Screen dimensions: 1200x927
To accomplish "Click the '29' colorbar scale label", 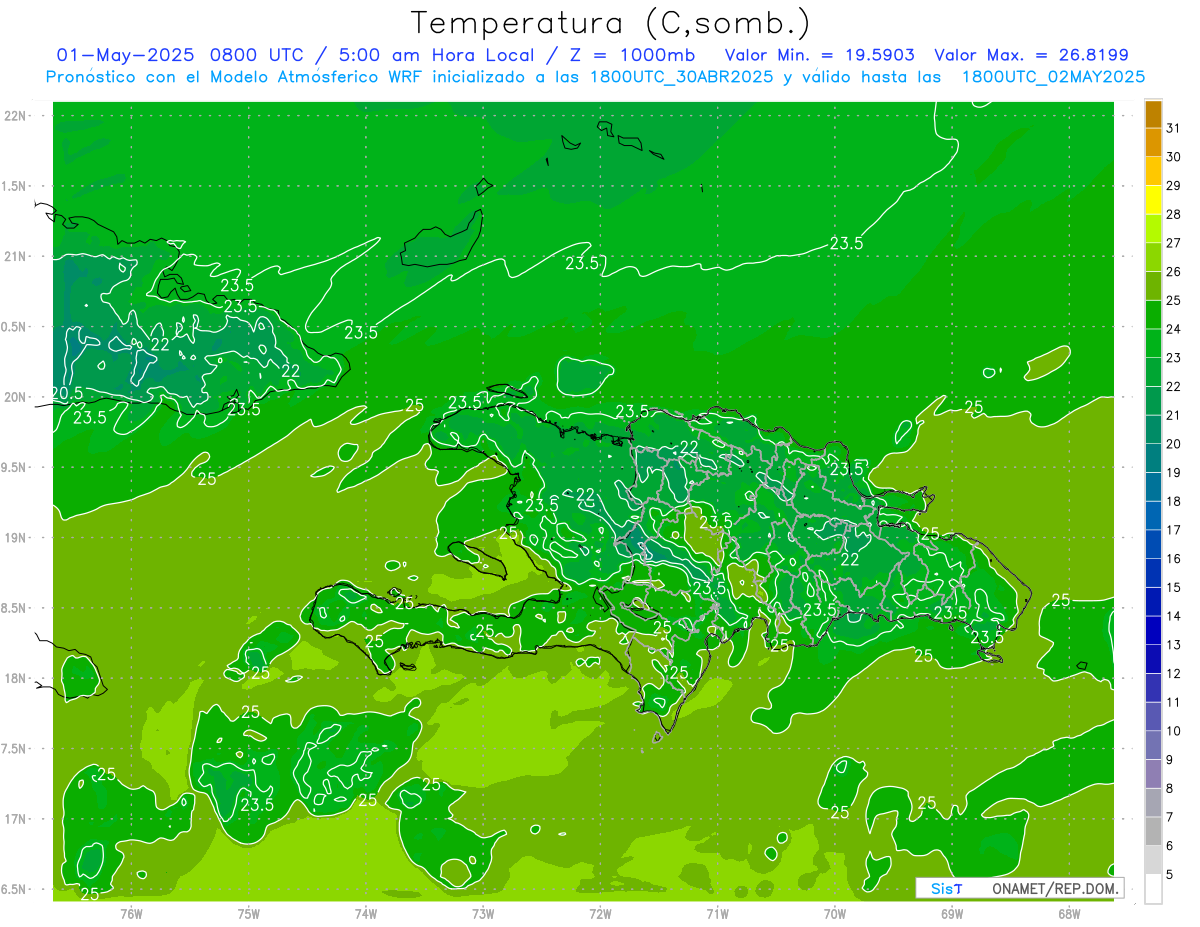I will coord(1174,185).
